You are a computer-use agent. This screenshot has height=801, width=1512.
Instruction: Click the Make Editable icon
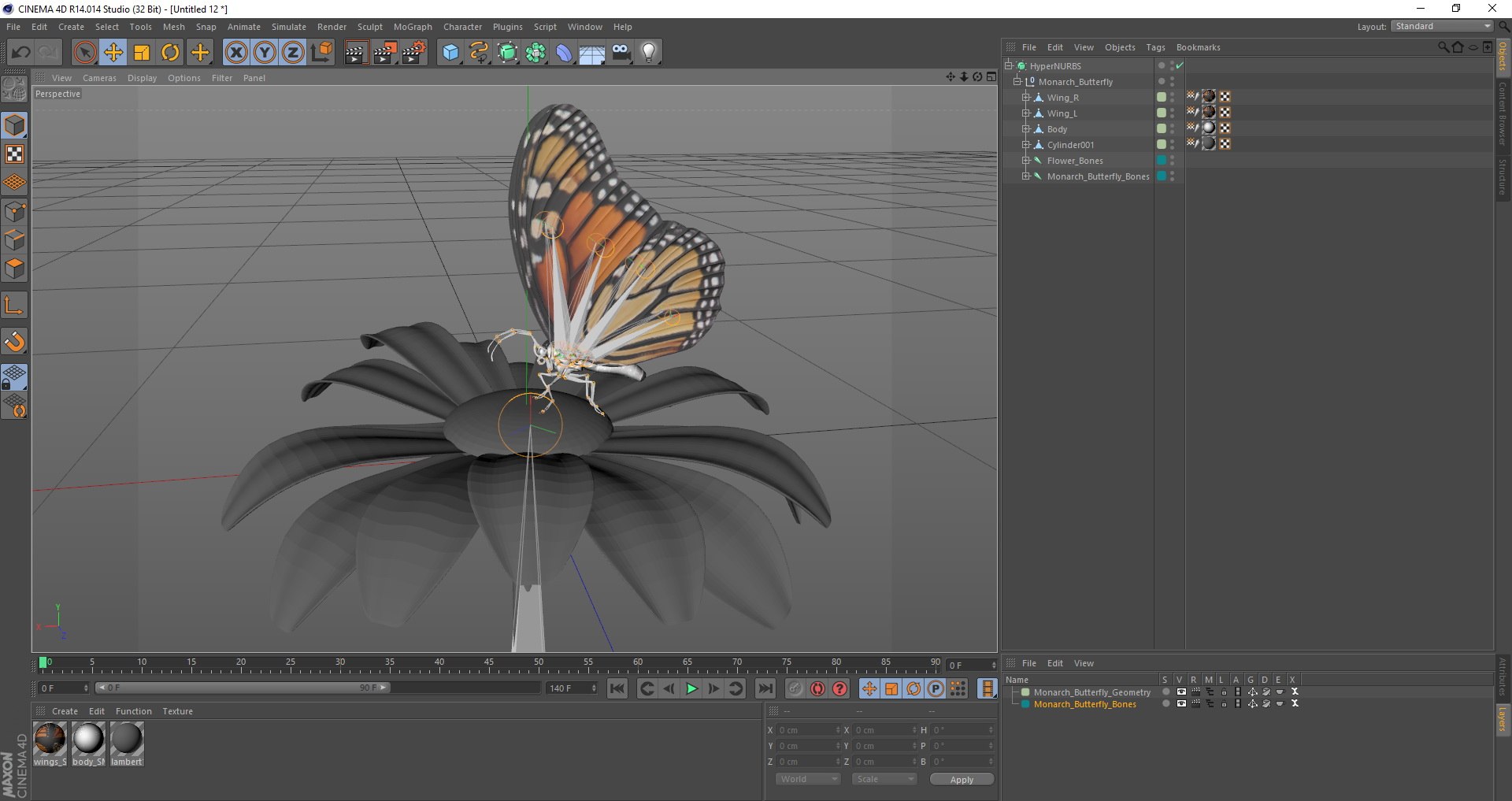tap(14, 89)
